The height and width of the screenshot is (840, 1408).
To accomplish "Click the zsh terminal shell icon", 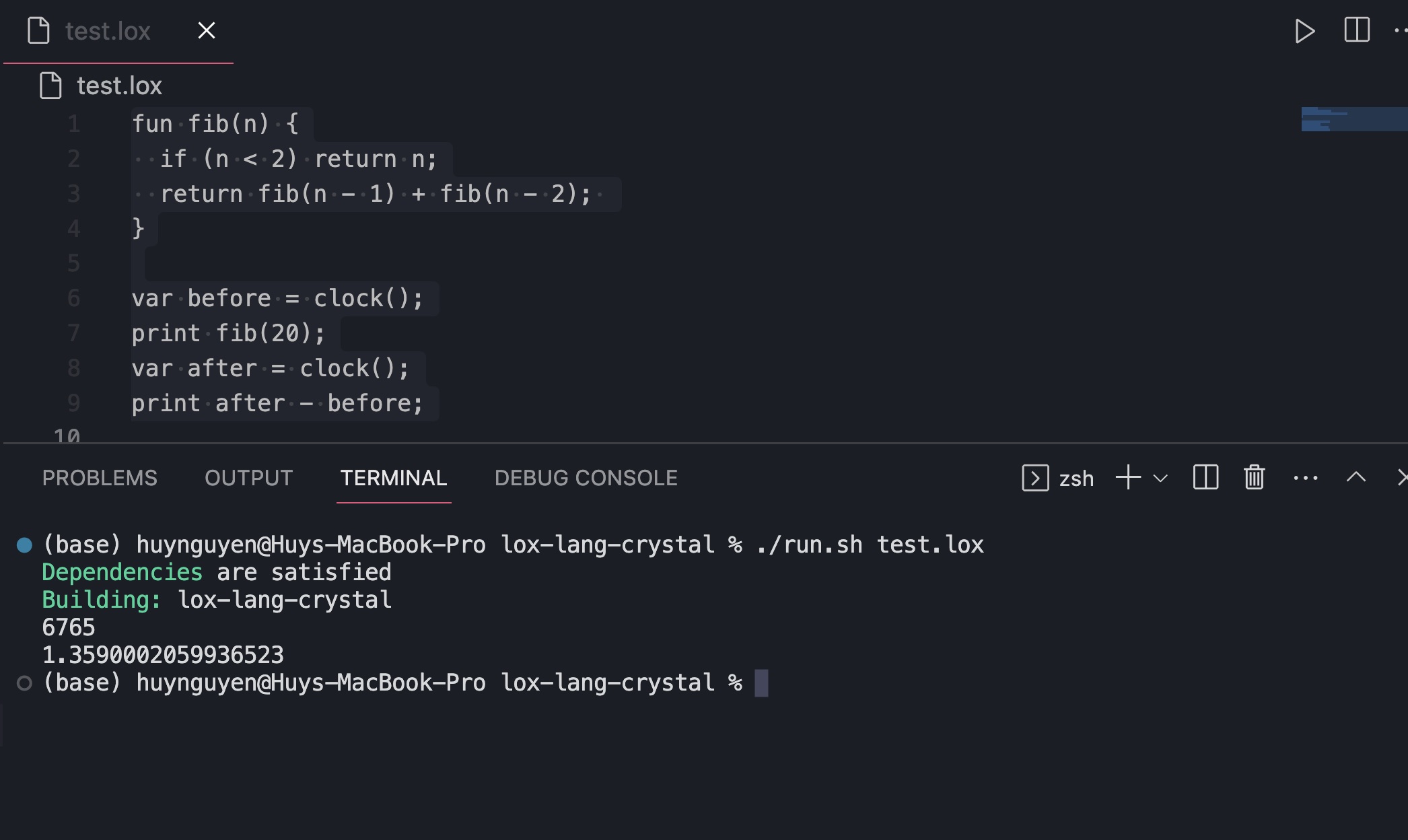I will point(1035,478).
